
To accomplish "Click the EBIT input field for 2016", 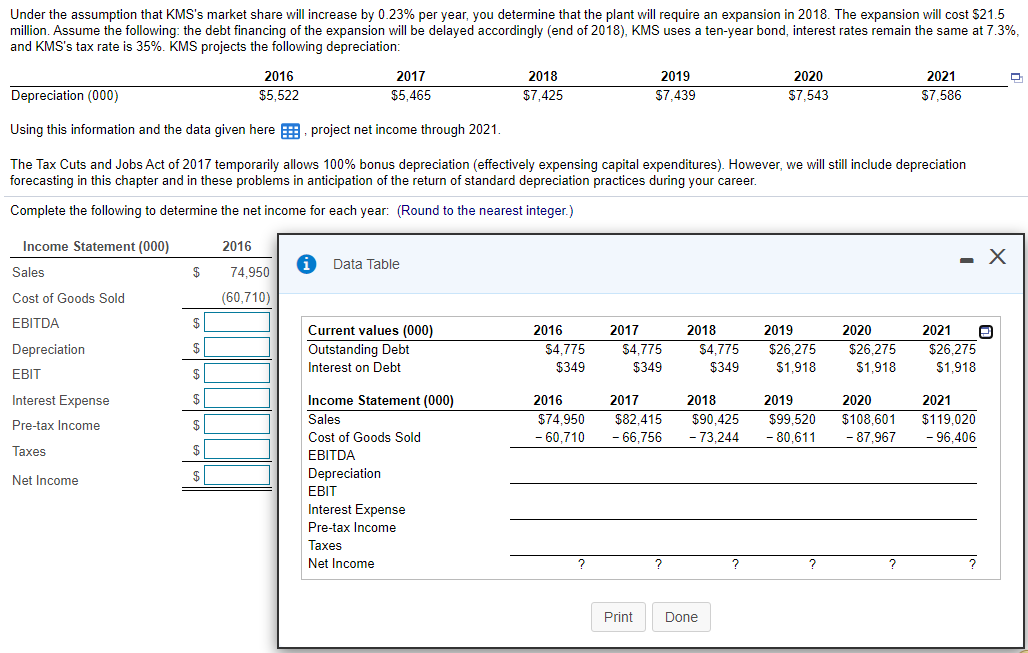I will coord(237,373).
